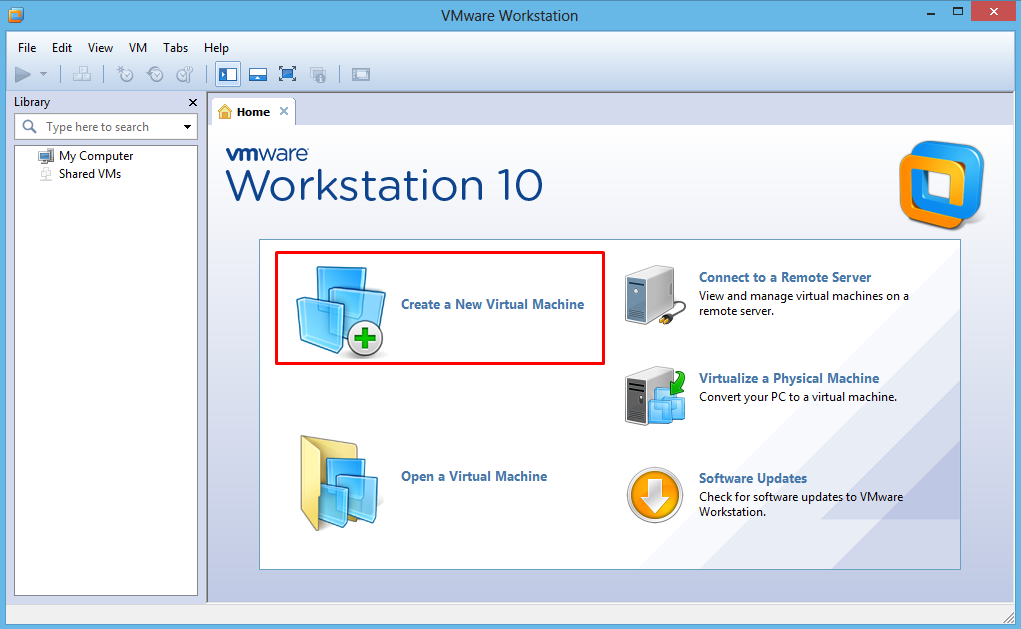Image resolution: width=1021 pixels, height=629 pixels.
Task: Click the Unity mode toolbar icon
Action: tap(318, 75)
